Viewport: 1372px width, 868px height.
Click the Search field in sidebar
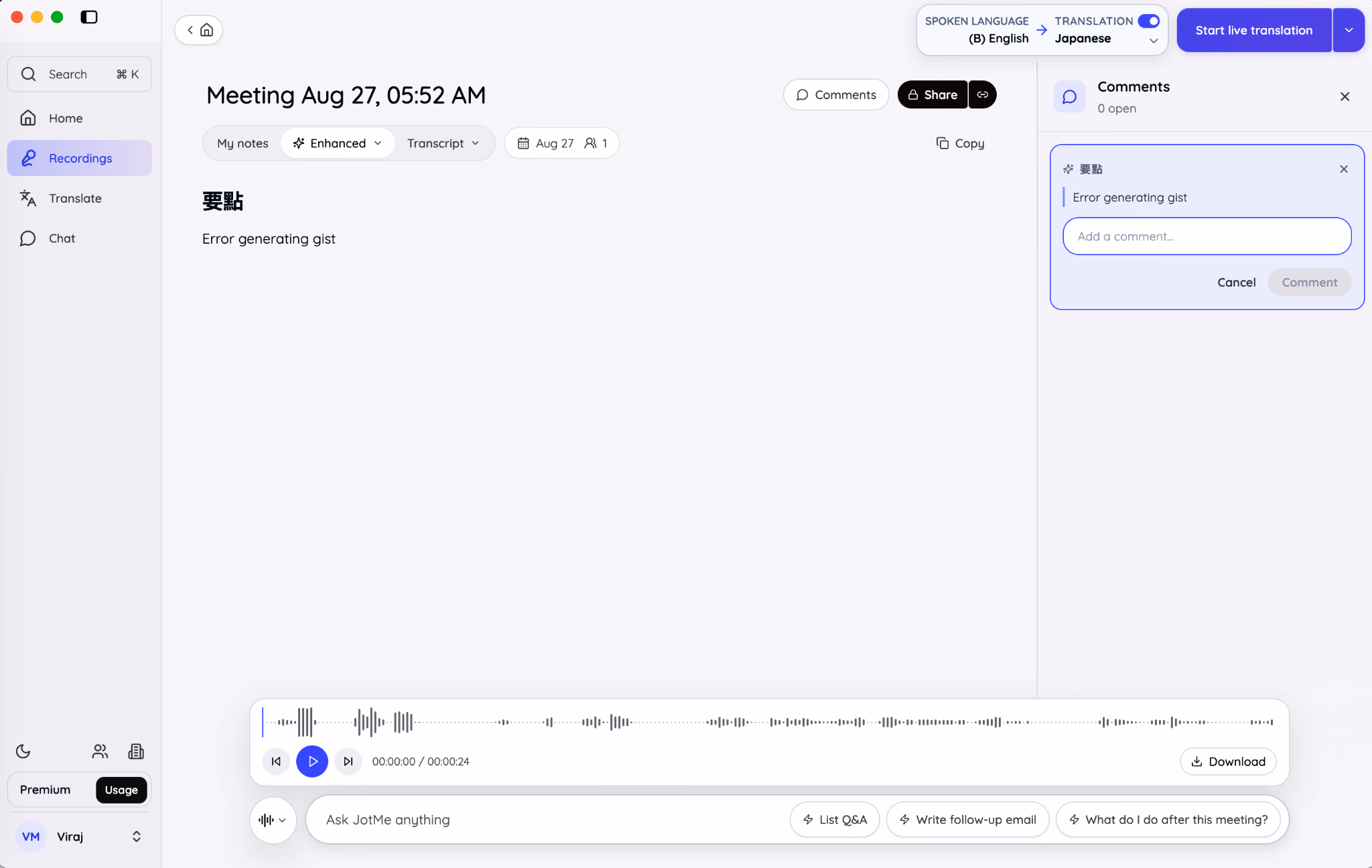pos(79,74)
